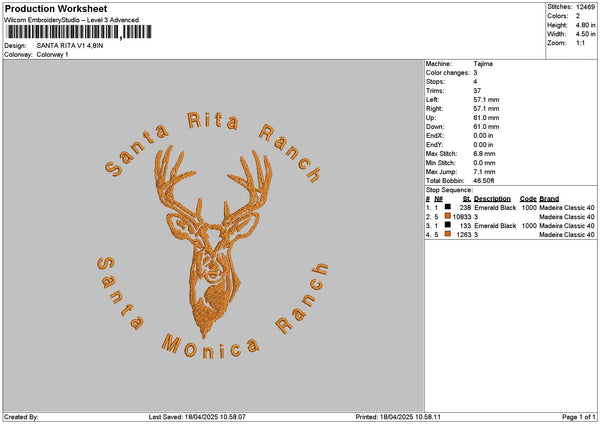Click the "Brand" column header

[x=549, y=199]
